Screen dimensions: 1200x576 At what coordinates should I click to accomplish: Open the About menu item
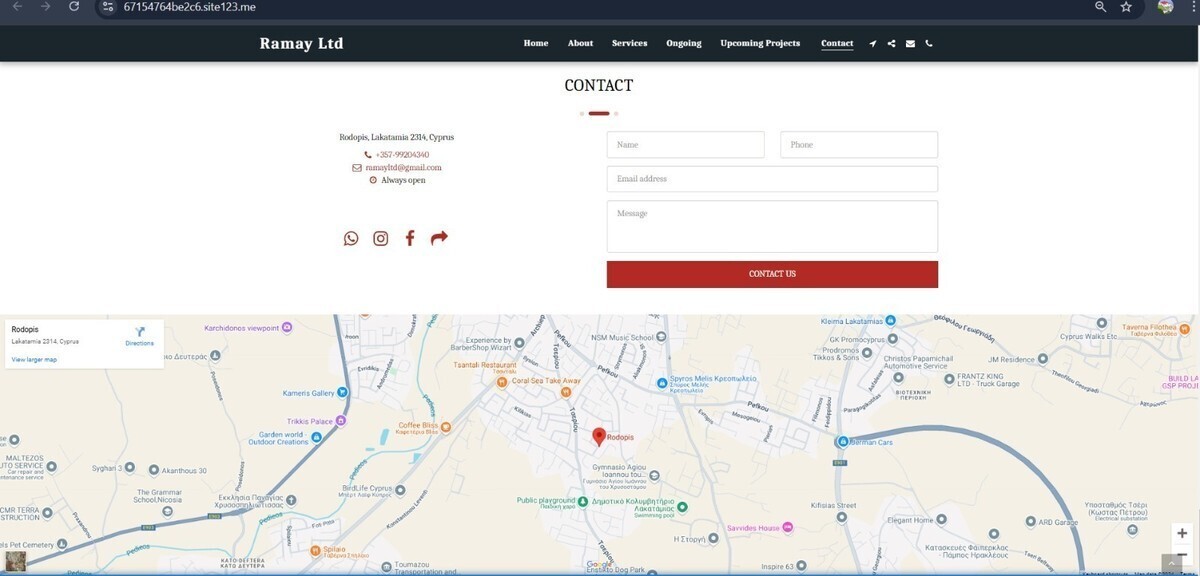pyautogui.click(x=580, y=43)
